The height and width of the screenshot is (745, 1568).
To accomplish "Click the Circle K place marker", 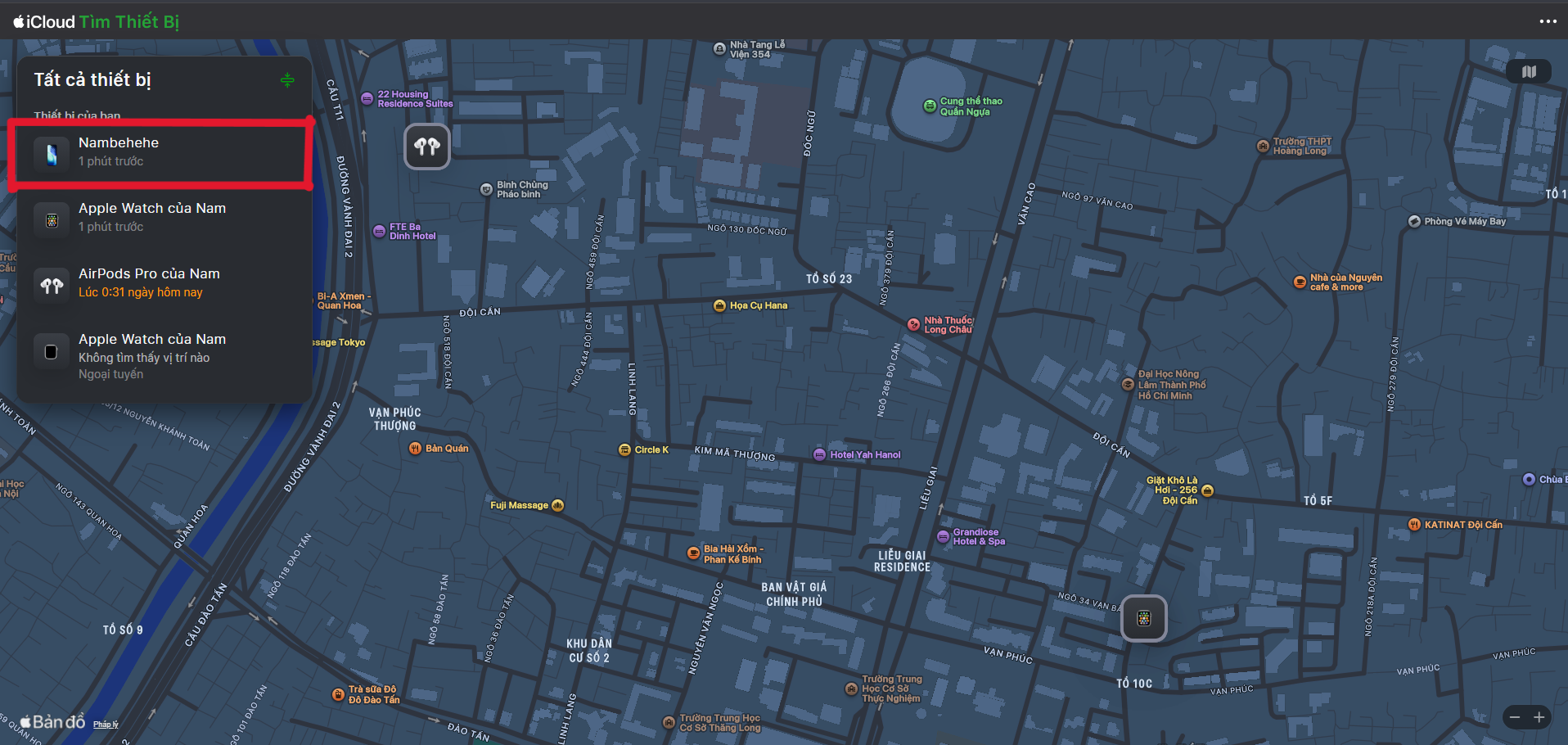I will point(625,449).
